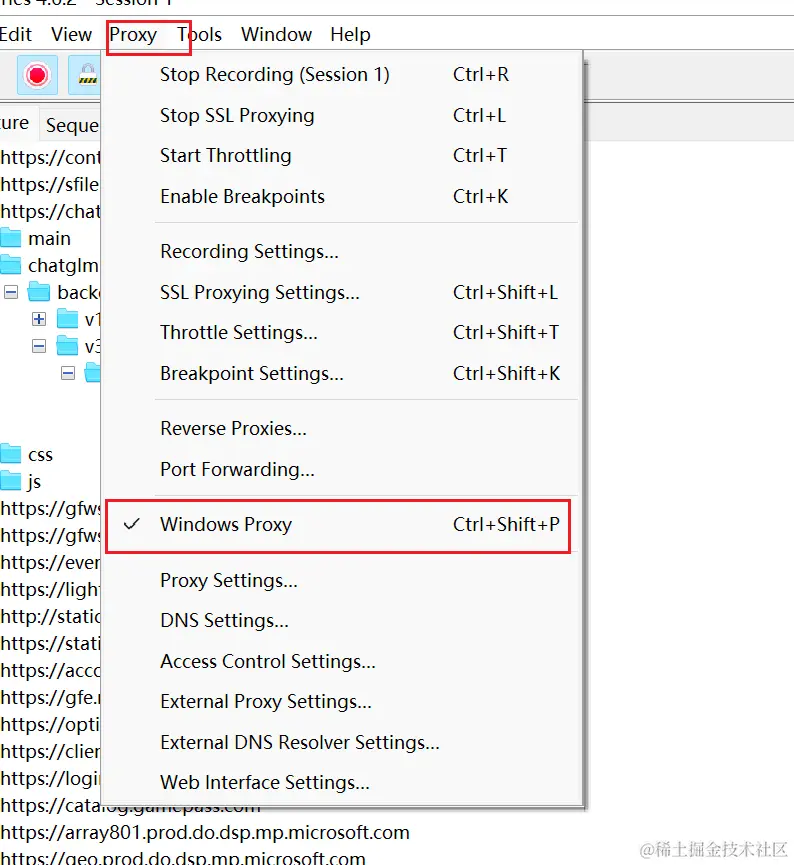Switch to the Sequence tab
Image resolution: width=794 pixels, height=865 pixels.
coord(72,125)
